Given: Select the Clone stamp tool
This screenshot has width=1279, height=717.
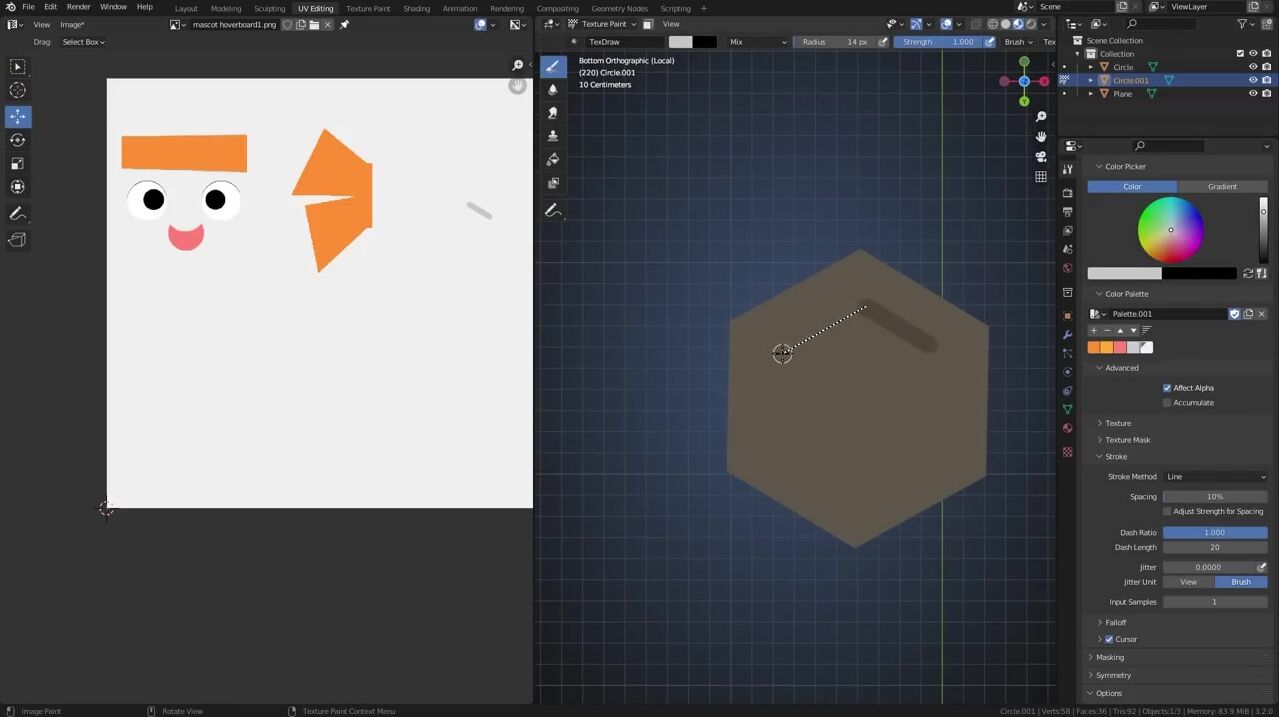Looking at the screenshot, I should (x=553, y=136).
